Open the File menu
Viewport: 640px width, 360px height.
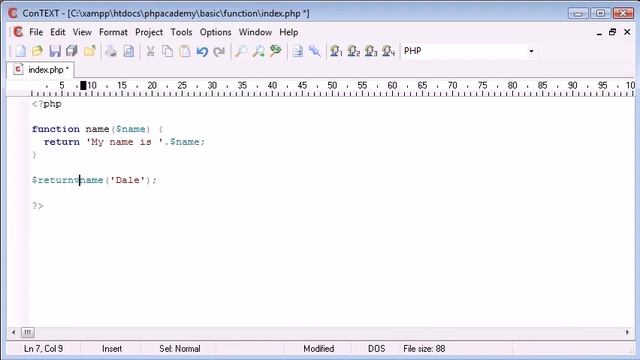[36, 32]
